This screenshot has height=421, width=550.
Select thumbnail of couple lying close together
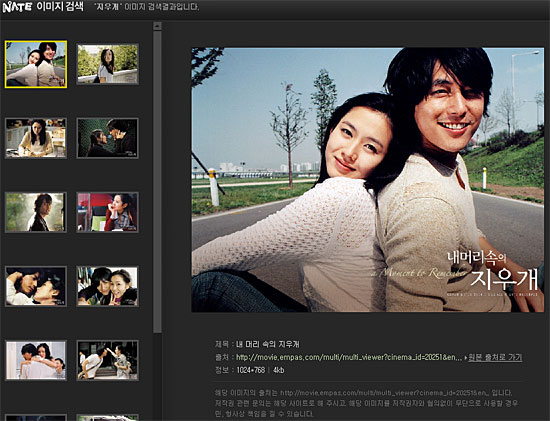point(36,286)
